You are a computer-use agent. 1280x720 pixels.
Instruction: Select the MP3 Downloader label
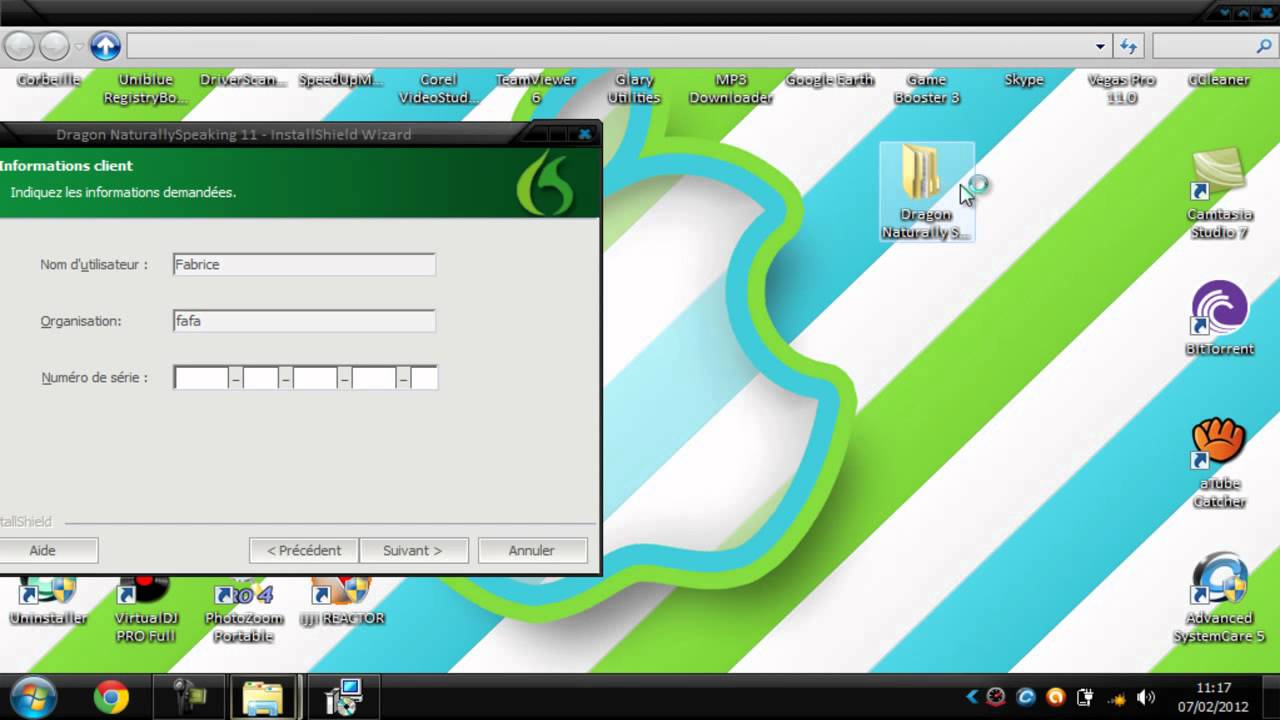tap(731, 89)
